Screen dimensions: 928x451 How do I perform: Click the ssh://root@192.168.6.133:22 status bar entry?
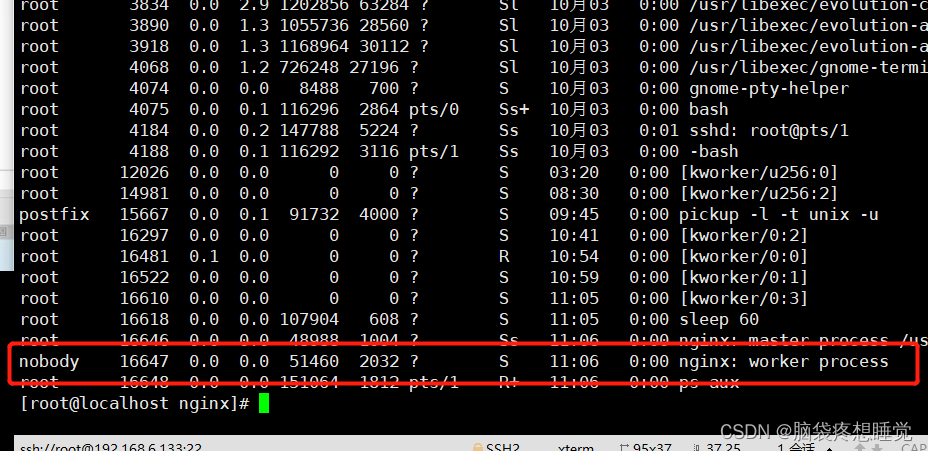[x=111, y=447]
